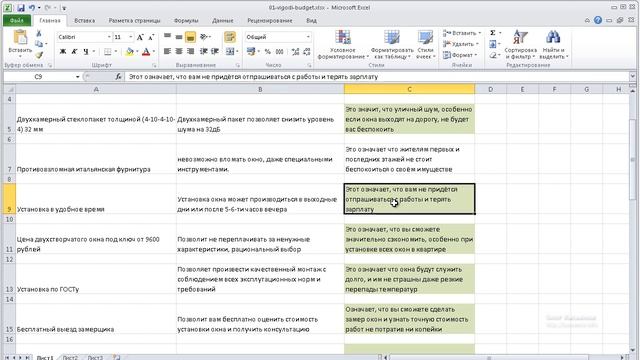Activate the Format Painter brush
The height and width of the screenshot is (360, 640).
[39, 55]
